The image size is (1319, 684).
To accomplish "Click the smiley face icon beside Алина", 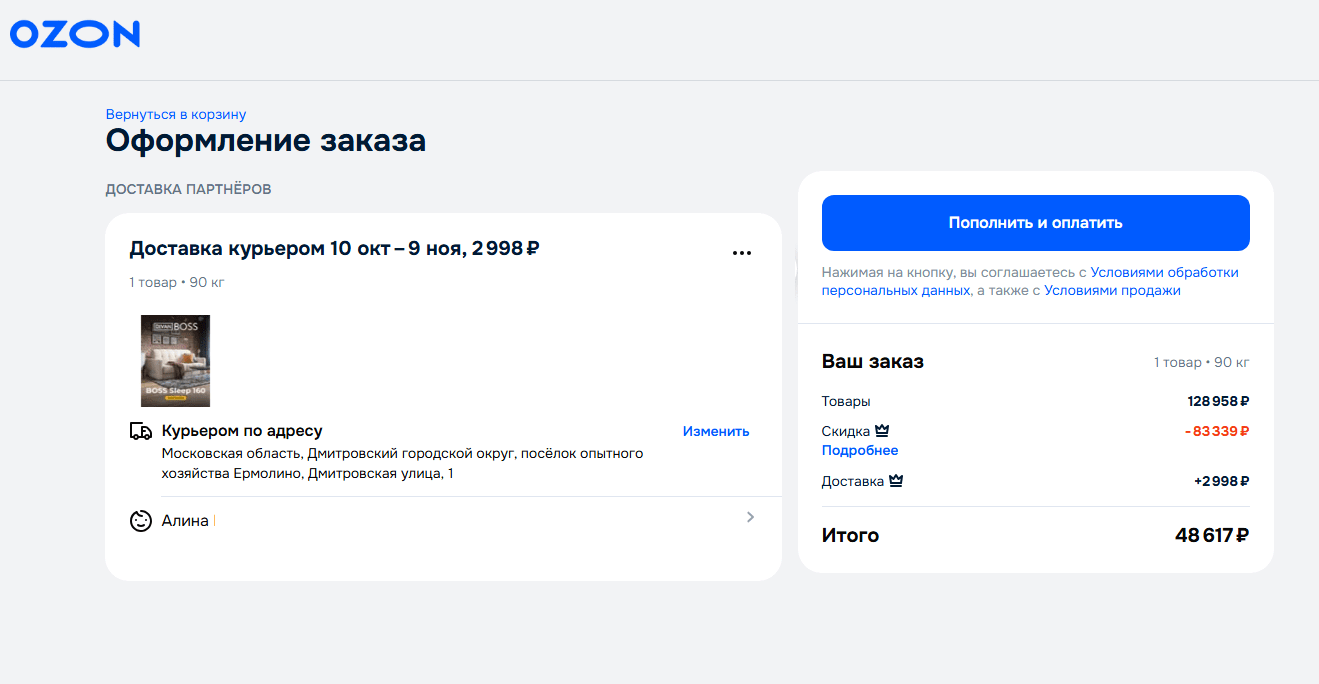I will pos(140,519).
